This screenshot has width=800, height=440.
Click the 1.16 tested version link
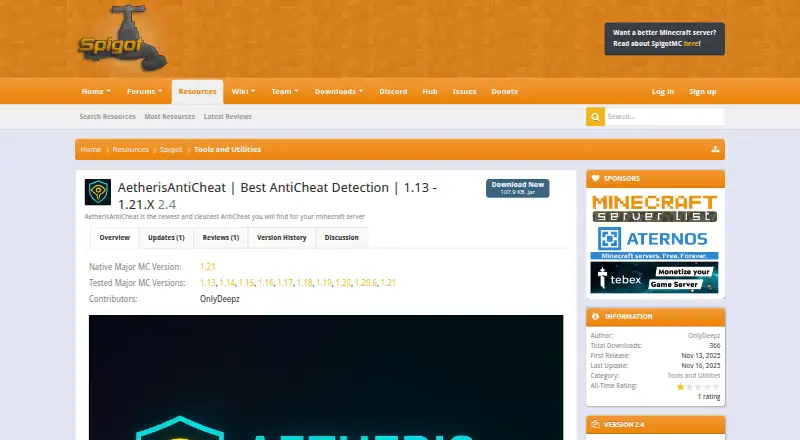[x=266, y=283]
